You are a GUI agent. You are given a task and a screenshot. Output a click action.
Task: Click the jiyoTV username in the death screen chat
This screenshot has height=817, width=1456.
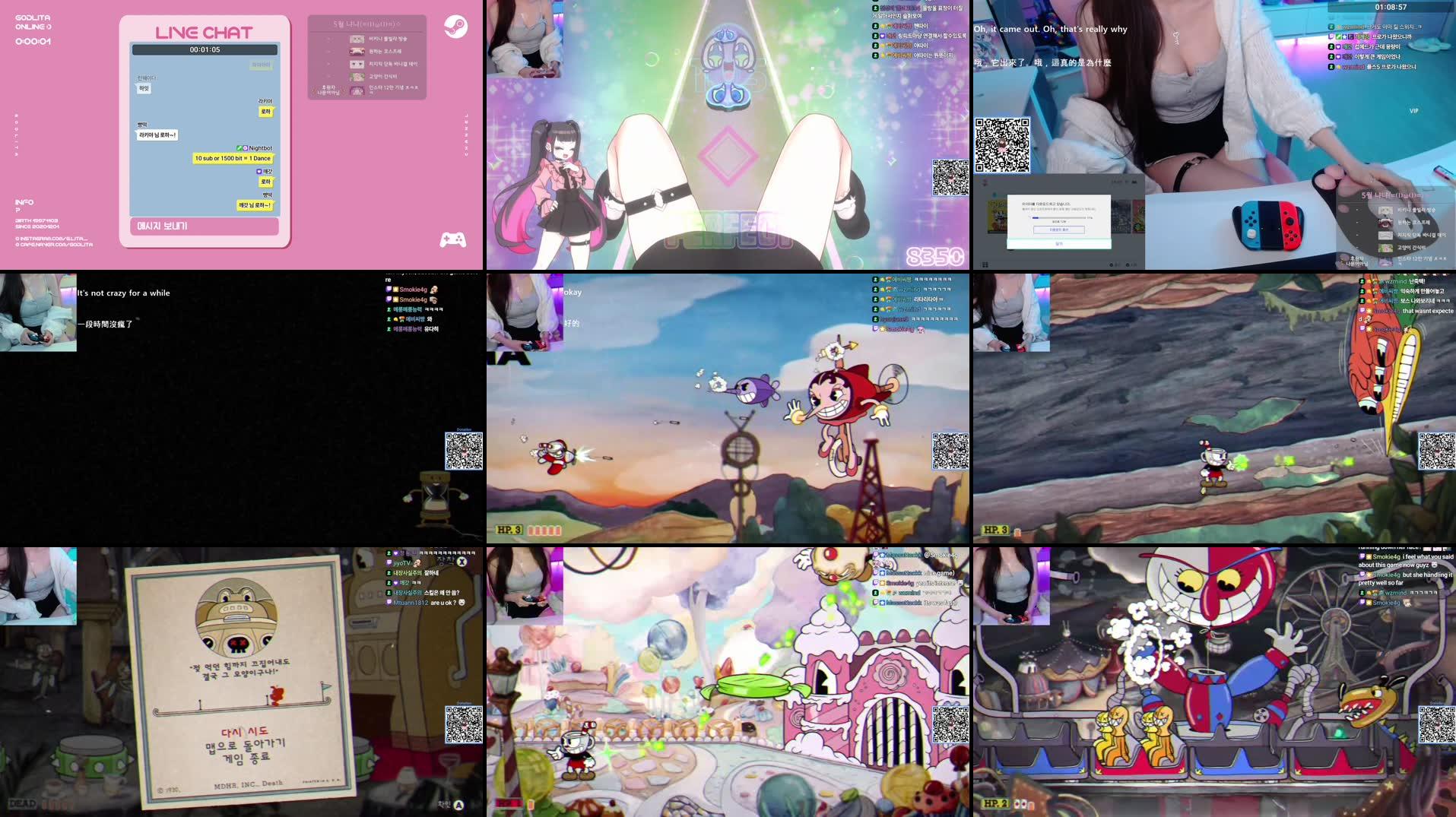(401, 563)
